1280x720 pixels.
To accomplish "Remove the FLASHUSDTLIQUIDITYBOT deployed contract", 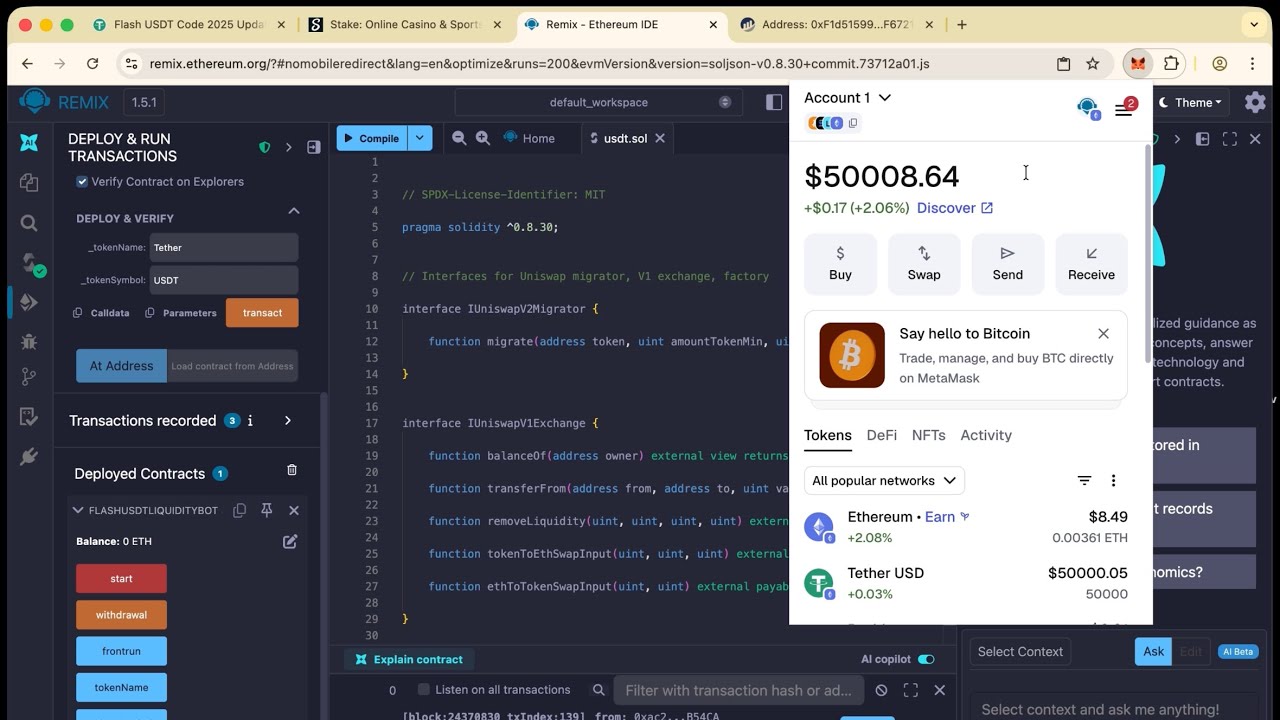I will coord(294,510).
